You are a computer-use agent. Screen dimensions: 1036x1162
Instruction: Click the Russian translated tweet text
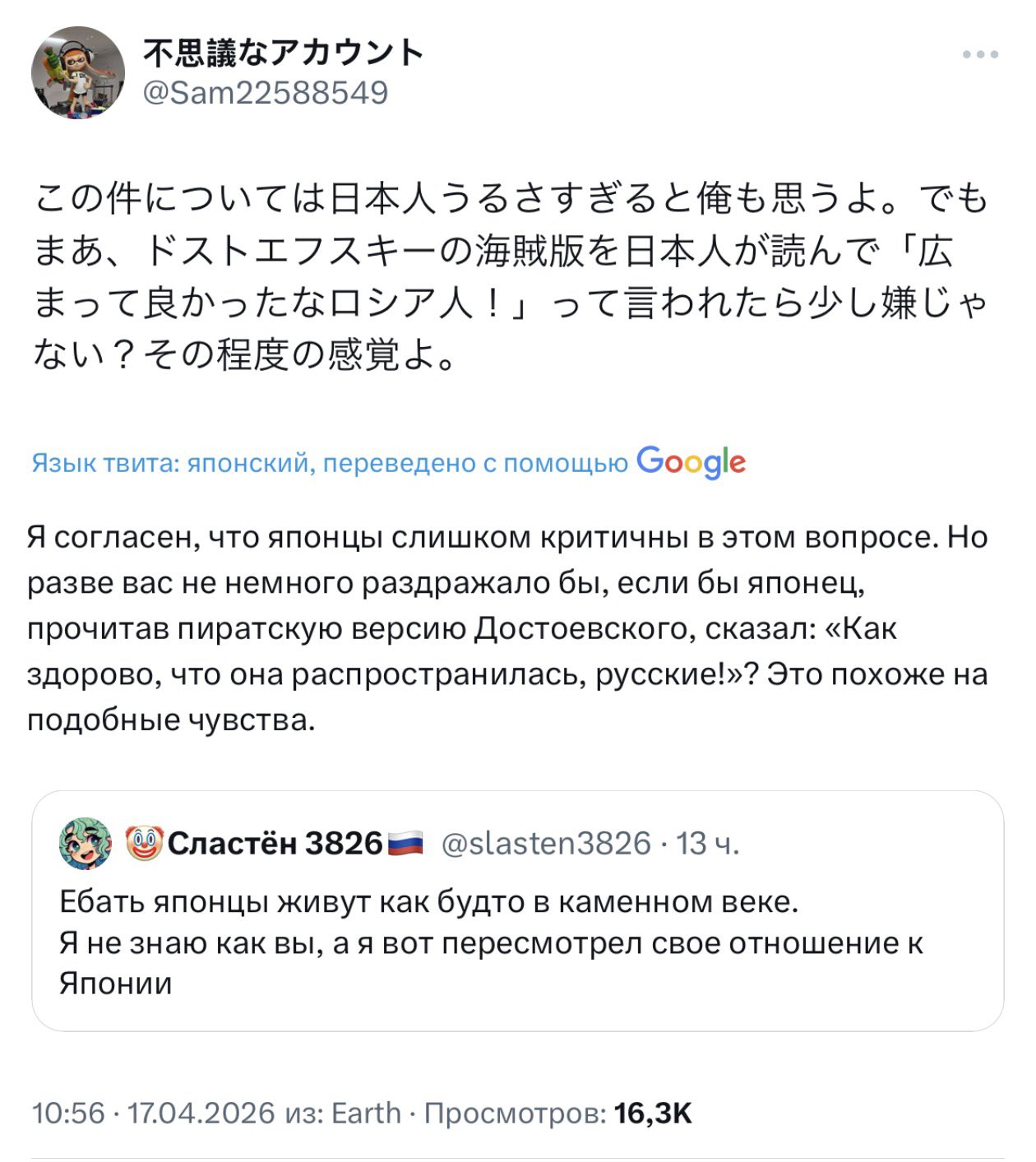point(507,627)
